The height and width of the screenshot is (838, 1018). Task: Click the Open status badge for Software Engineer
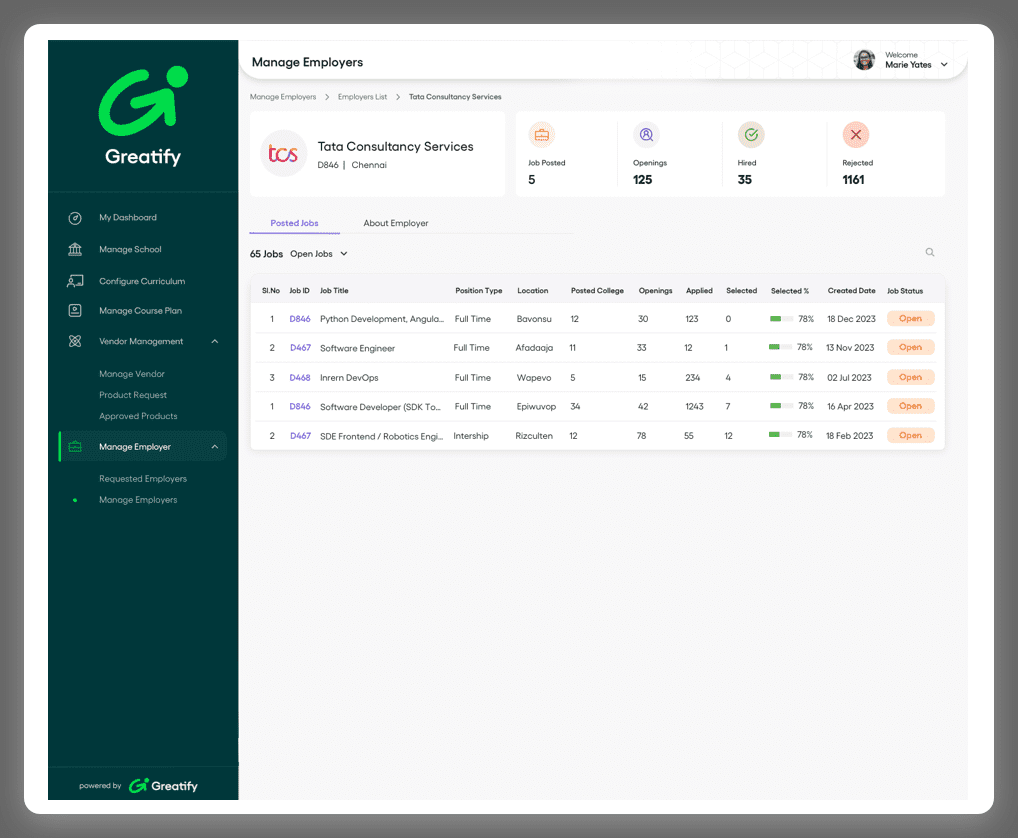tap(910, 348)
